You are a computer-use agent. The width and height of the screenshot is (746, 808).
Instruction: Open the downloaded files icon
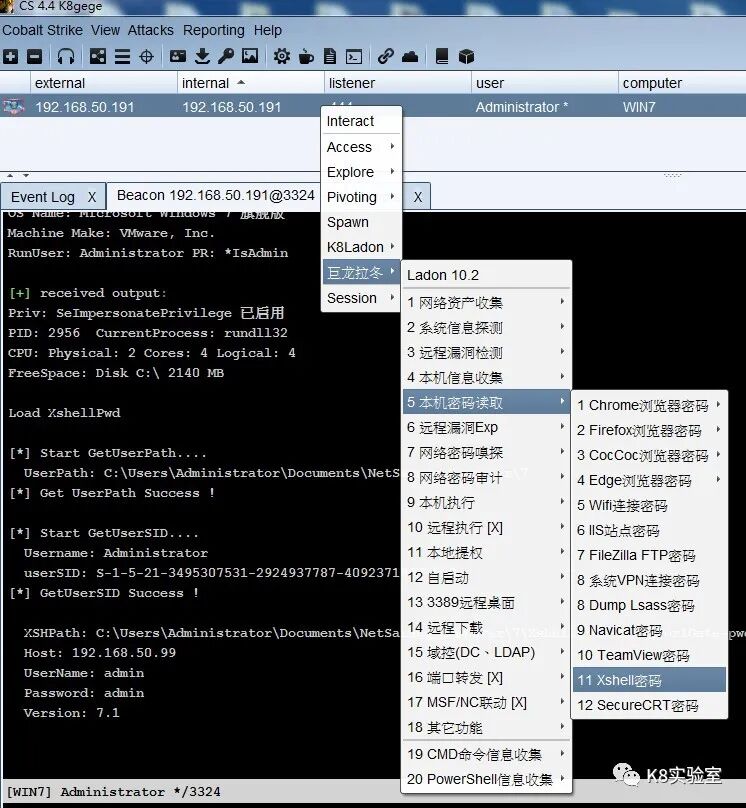coord(202,56)
